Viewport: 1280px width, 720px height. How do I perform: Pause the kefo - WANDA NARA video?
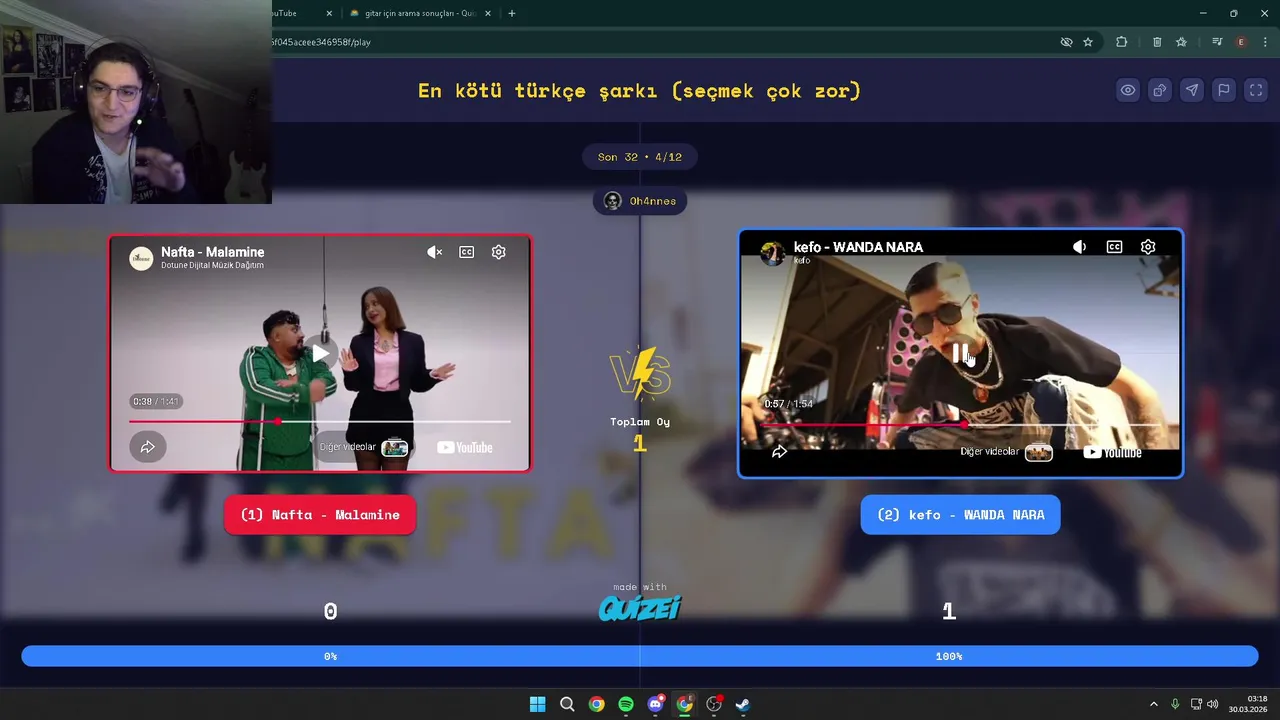[x=960, y=353]
